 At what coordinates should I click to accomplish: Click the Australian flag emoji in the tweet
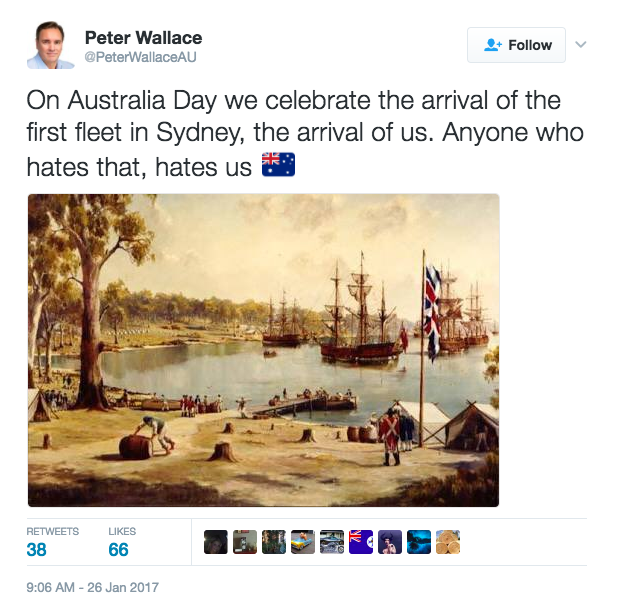[278, 164]
